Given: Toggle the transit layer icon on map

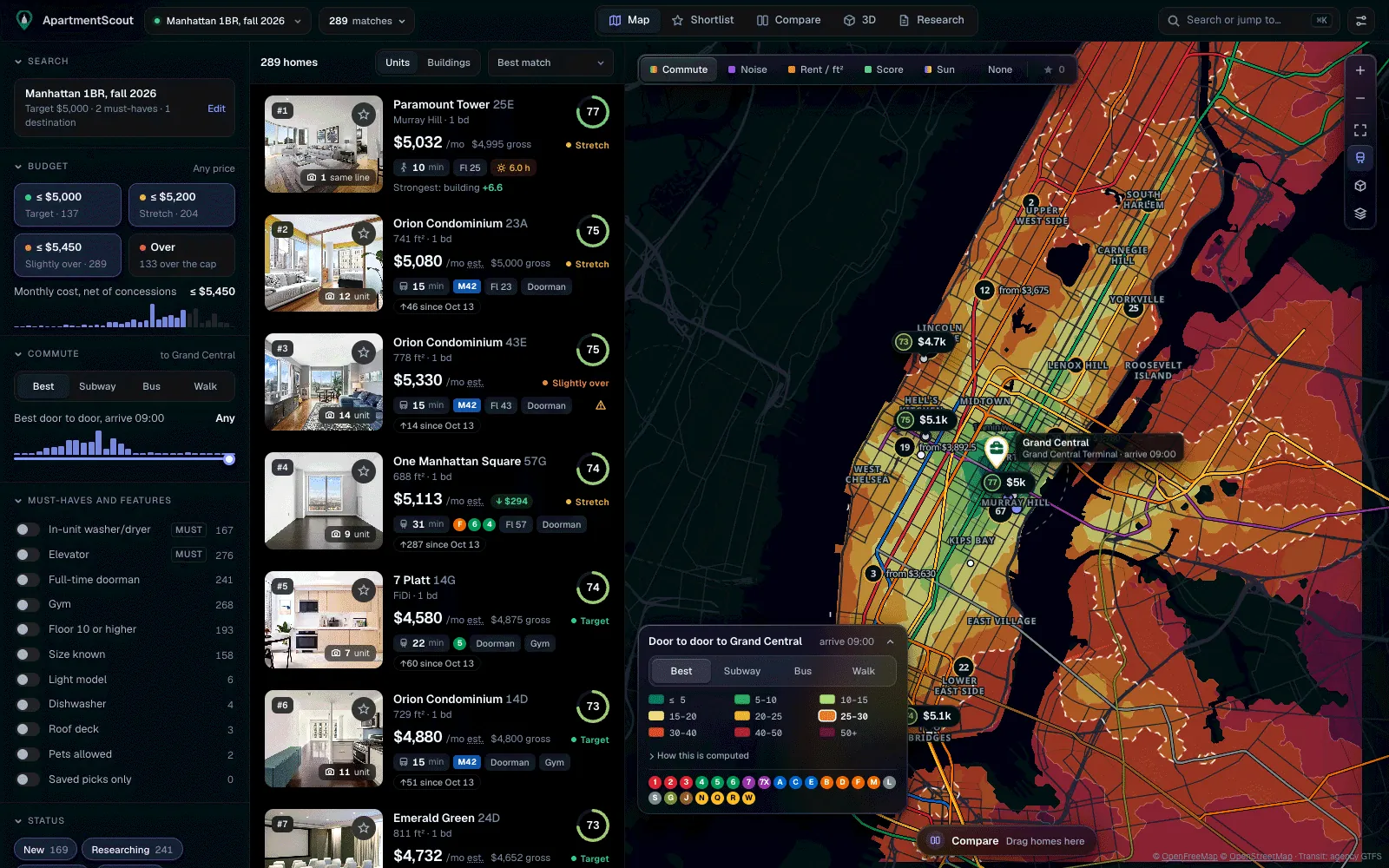Looking at the screenshot, I should (x=1360, y=158).
